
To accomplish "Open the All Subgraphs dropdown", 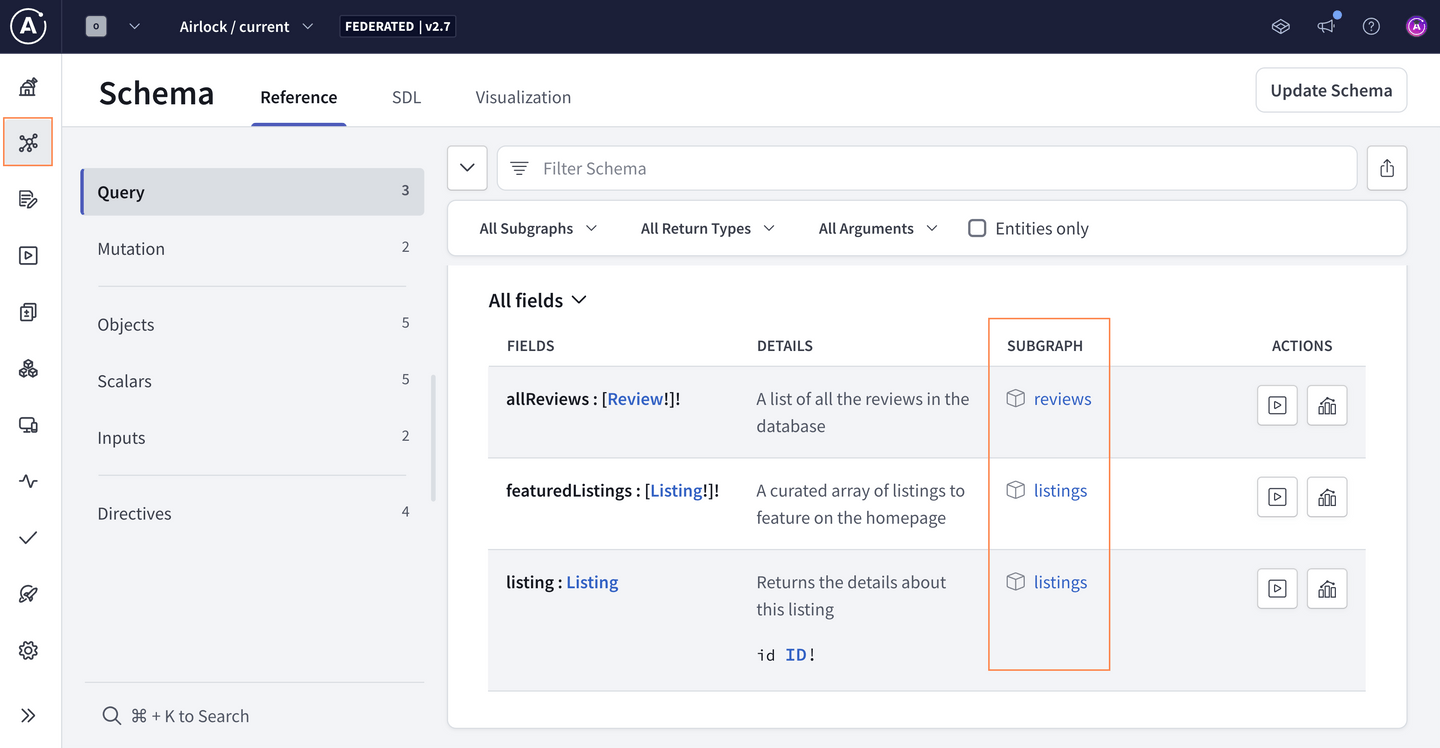I will [538, 228].
